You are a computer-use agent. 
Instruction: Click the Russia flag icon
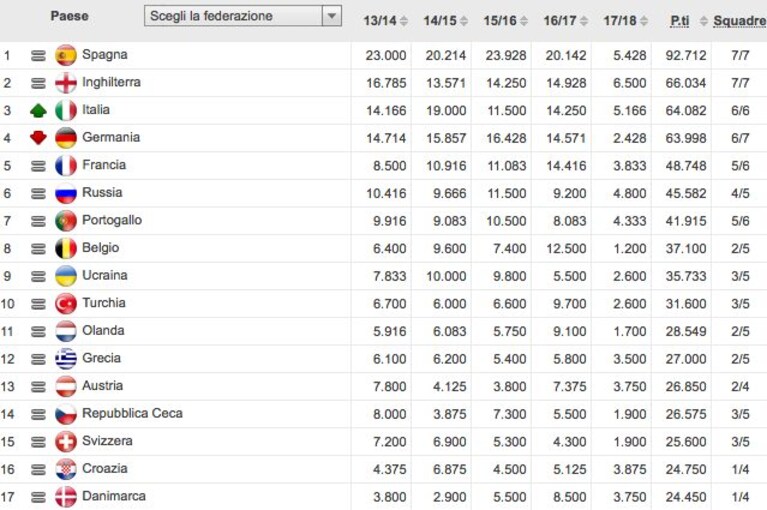(x=66, y=193)
